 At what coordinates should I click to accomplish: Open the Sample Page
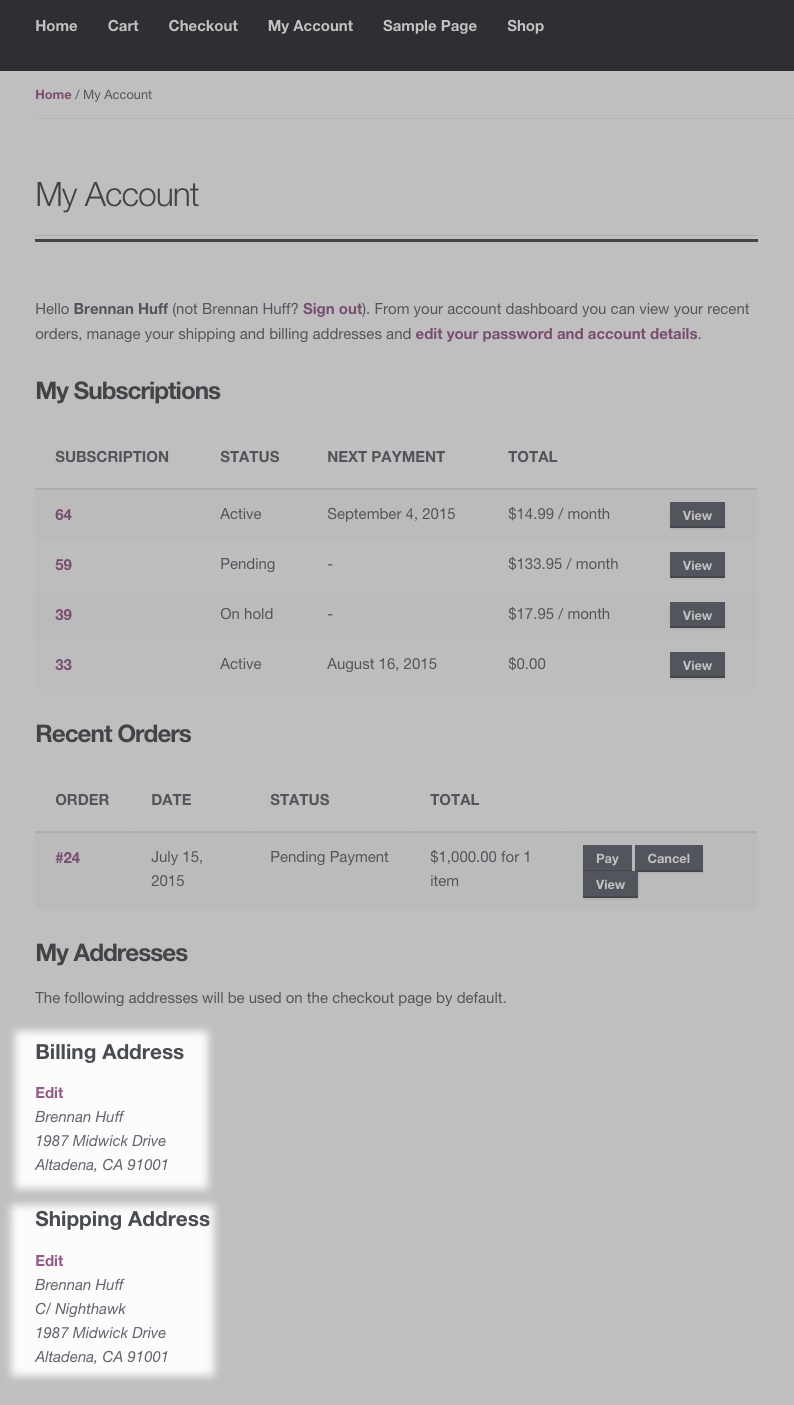point(429,26)
